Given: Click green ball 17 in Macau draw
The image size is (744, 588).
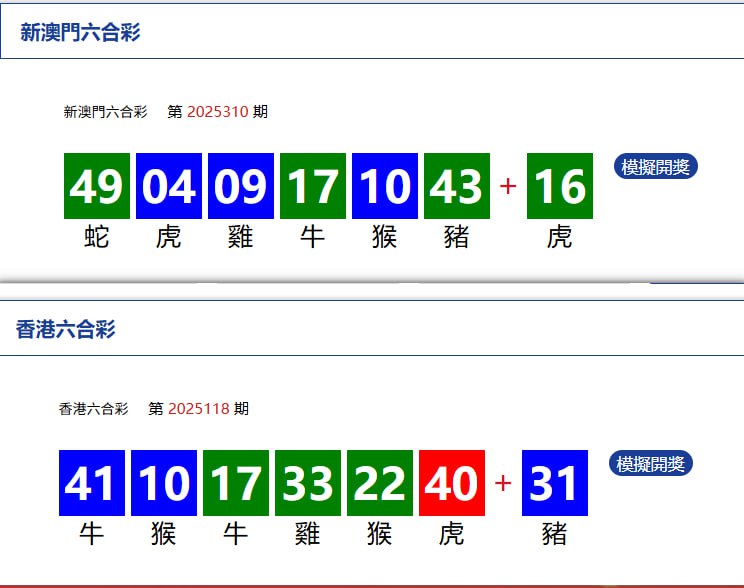Looking at the screenshot, I should pos(313,186).
